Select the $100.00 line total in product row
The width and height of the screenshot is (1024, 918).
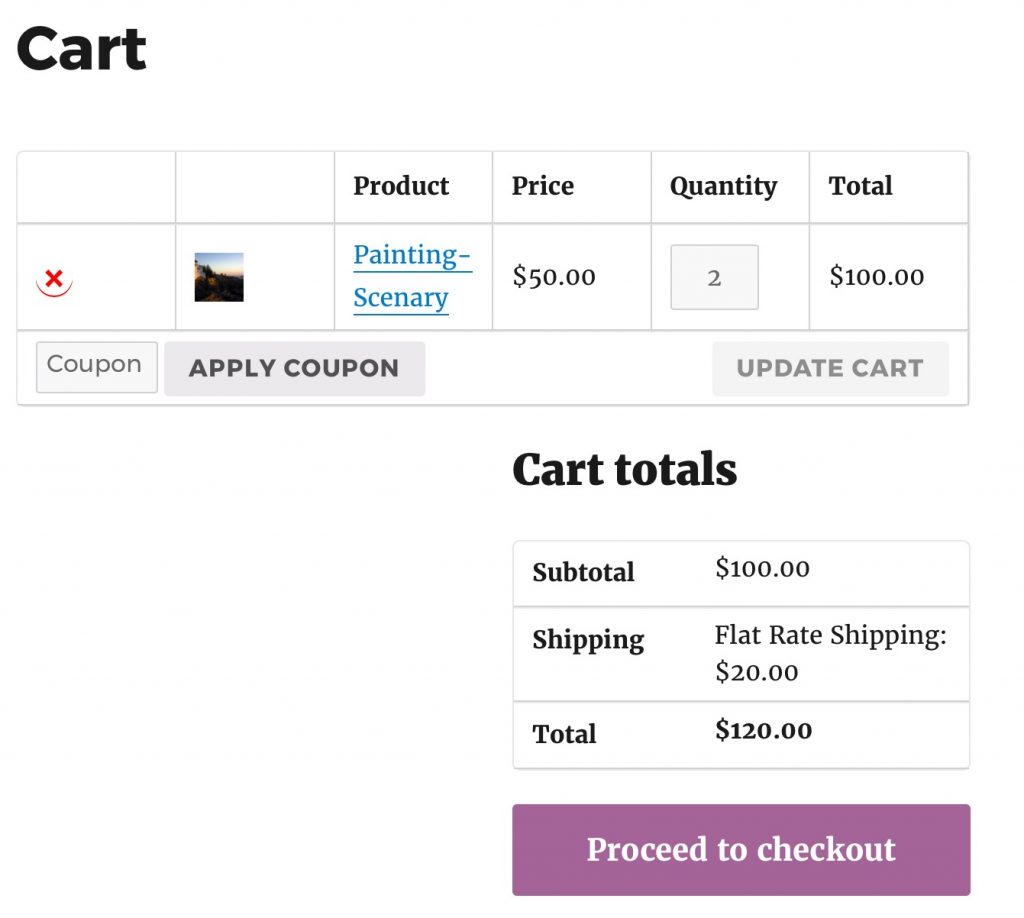[x=877, y=277]
